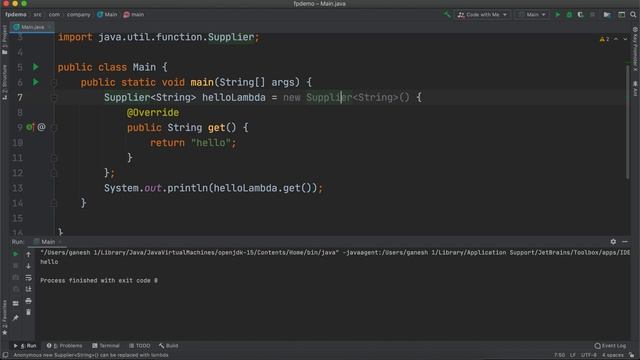Click the editor vertical scrollbar
Screen dimensions: 640x360
click(x=628, y=121)
